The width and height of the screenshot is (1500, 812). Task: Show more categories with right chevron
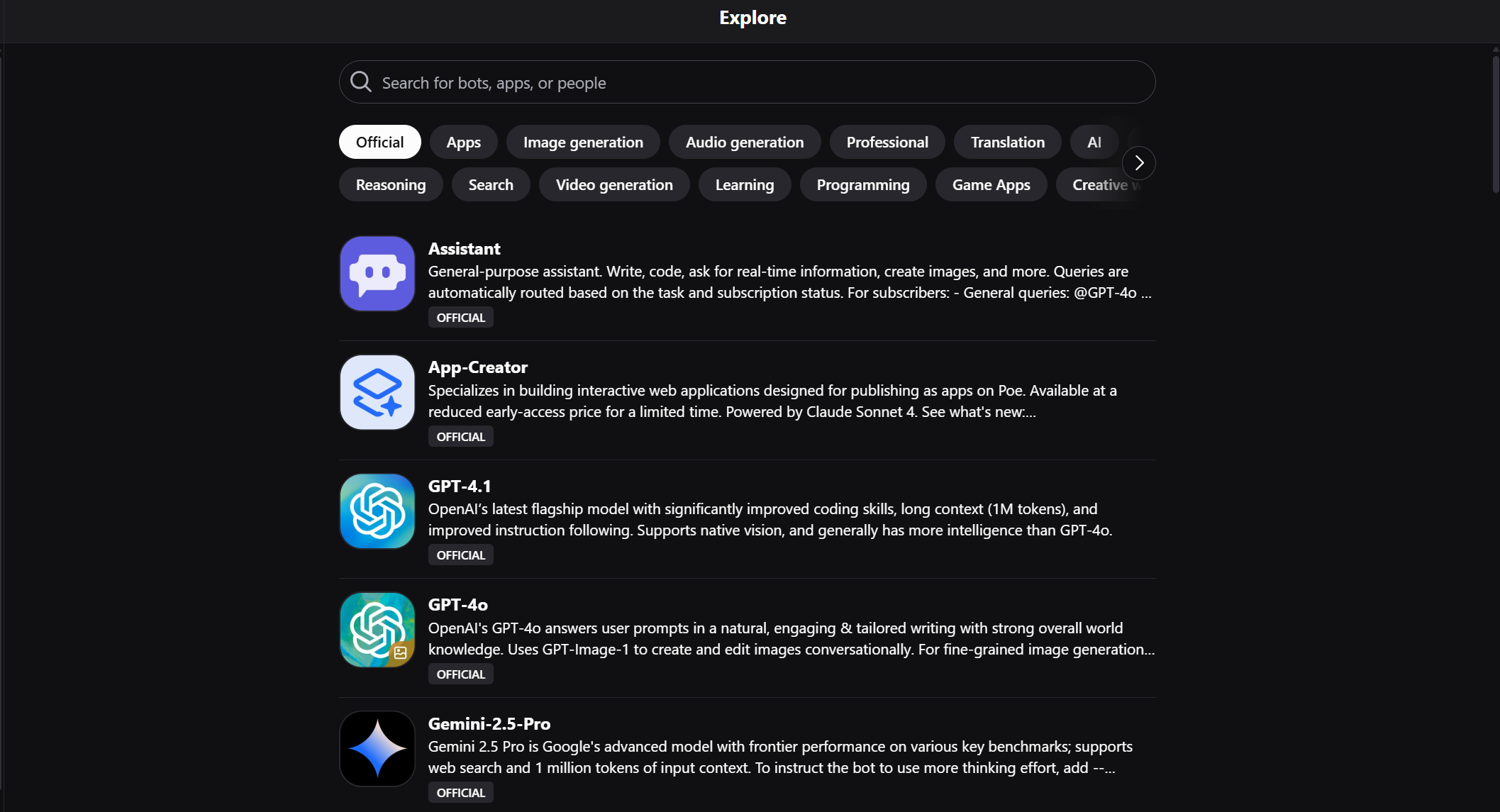point(1139,163)
